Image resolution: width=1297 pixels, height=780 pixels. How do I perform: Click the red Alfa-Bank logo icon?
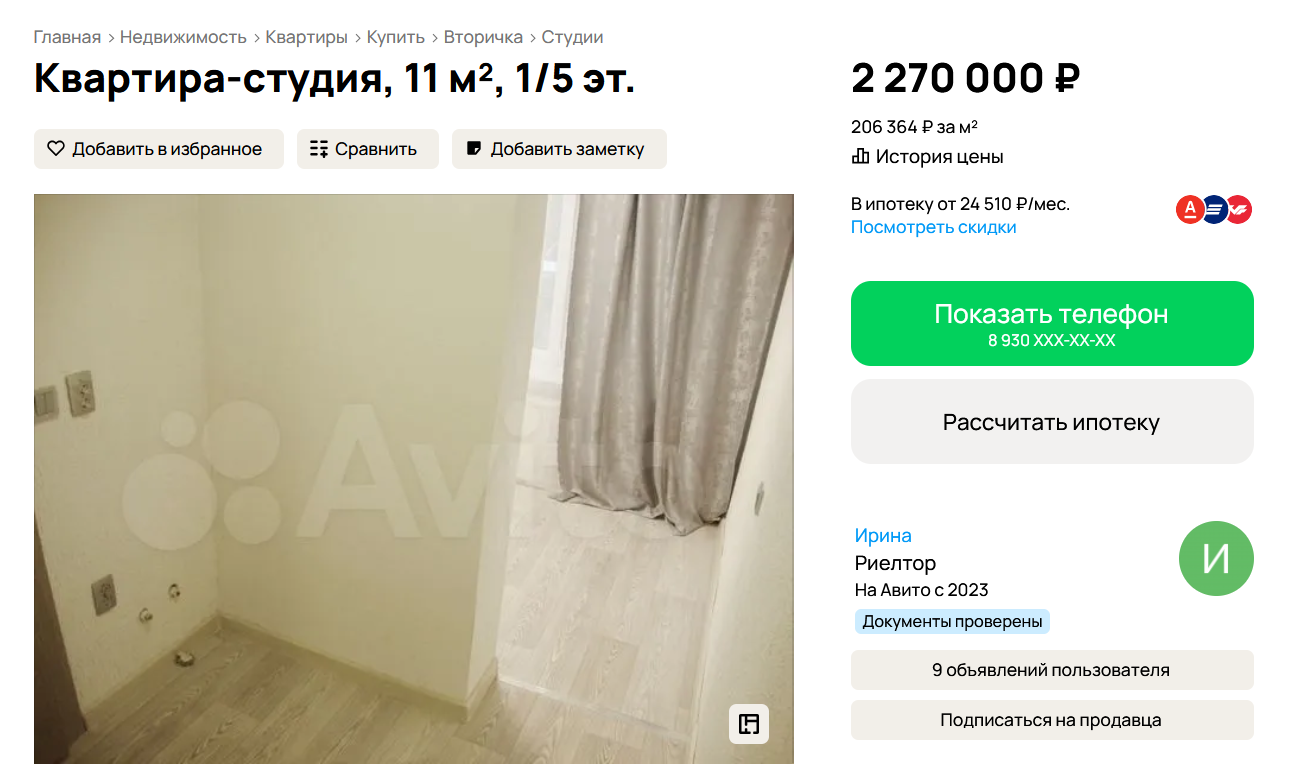(x=1189, y=209)
